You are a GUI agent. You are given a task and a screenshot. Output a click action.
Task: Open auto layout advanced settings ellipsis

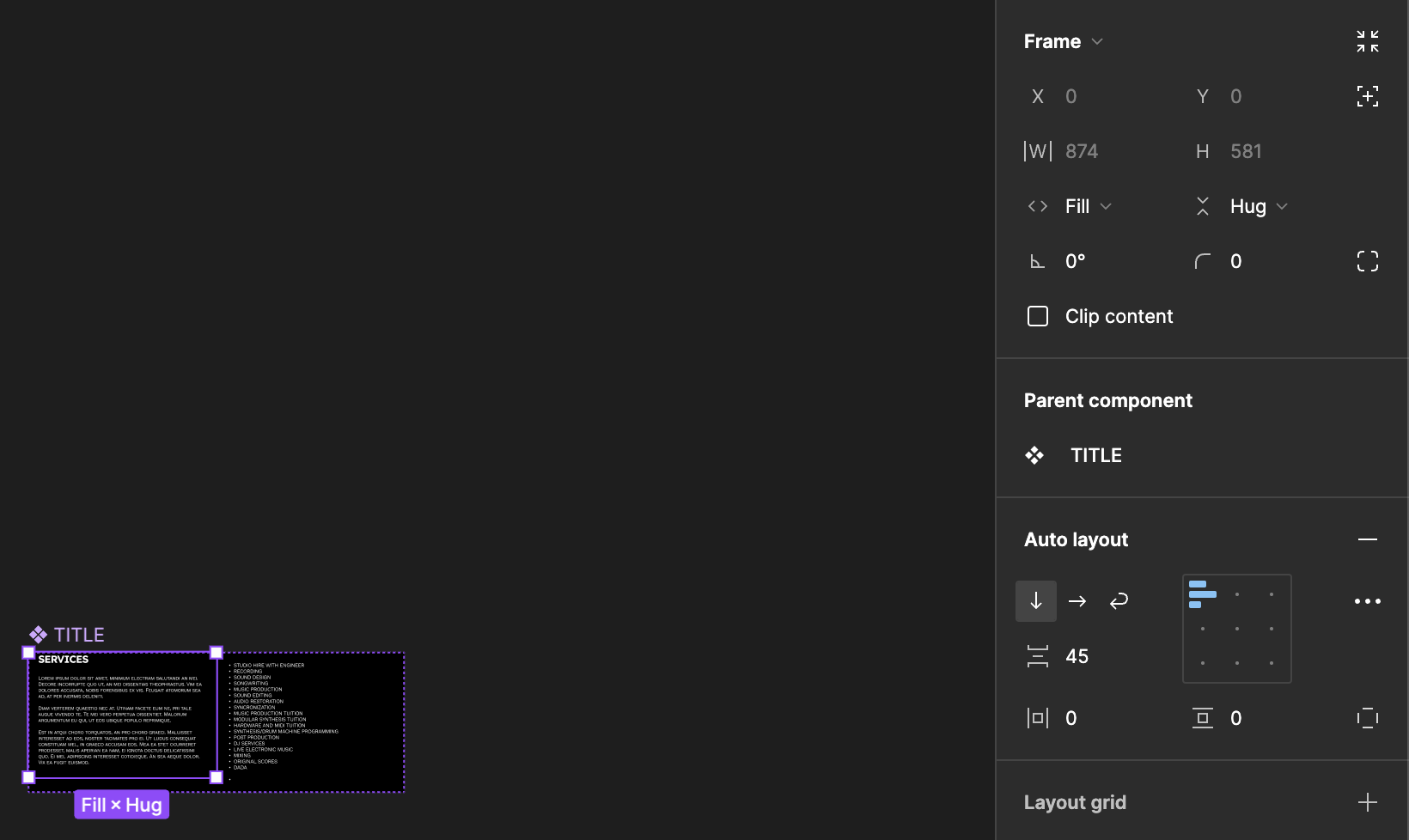1368,601
